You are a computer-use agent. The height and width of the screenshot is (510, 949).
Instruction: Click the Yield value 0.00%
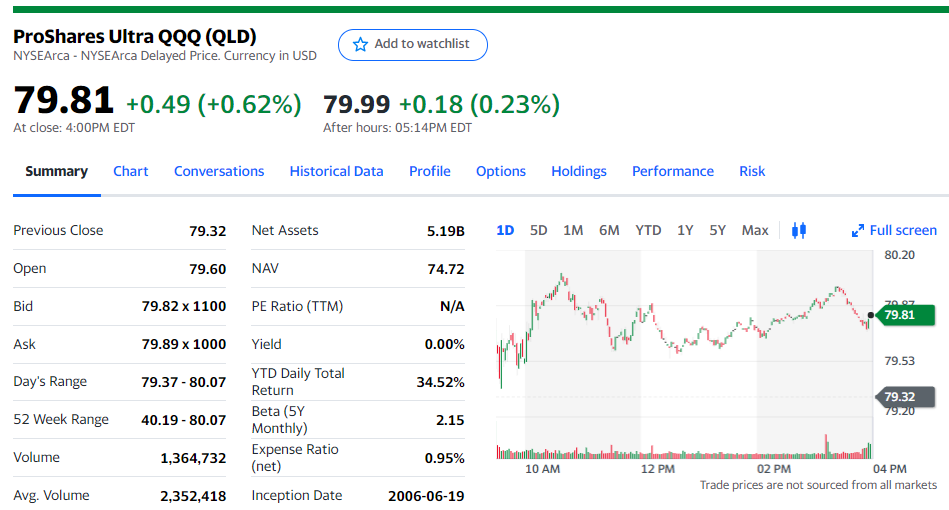[x=445, y=344]
